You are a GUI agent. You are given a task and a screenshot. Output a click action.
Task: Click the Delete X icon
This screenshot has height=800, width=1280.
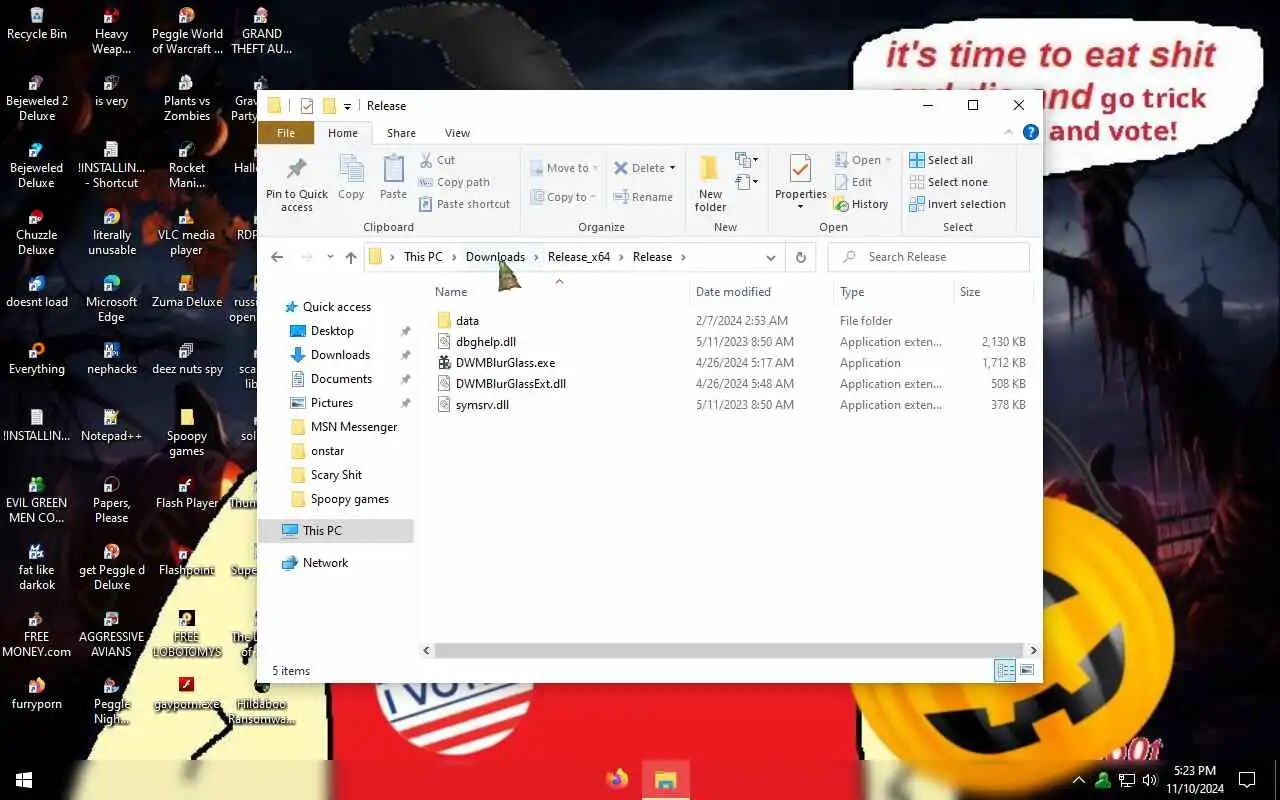tap(621, 168)
